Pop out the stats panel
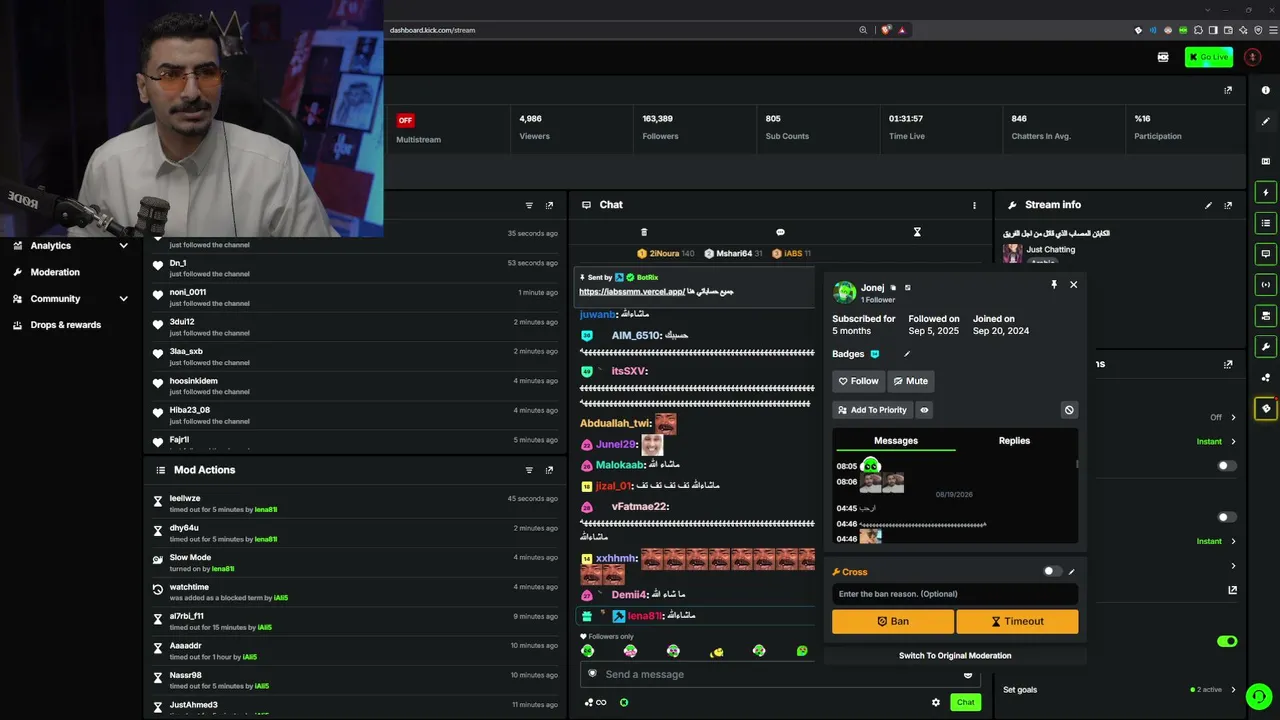The height and width of the screenshot is (720, 1280). pos(1228,90)
